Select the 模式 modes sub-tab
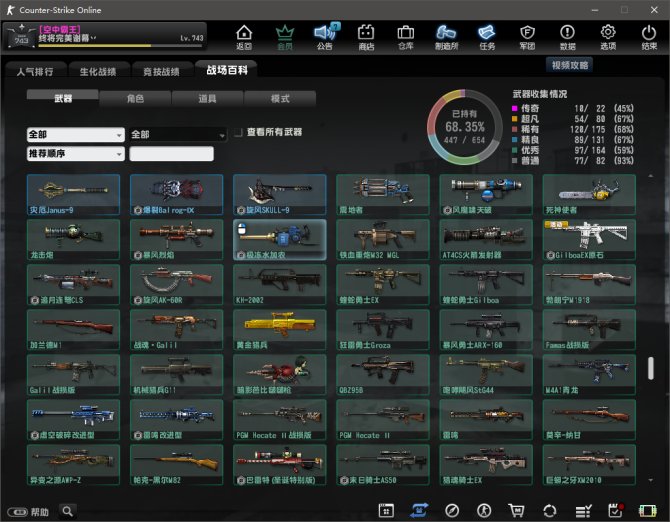This screenshot has height=522, width=670. (x=280, y=98)
